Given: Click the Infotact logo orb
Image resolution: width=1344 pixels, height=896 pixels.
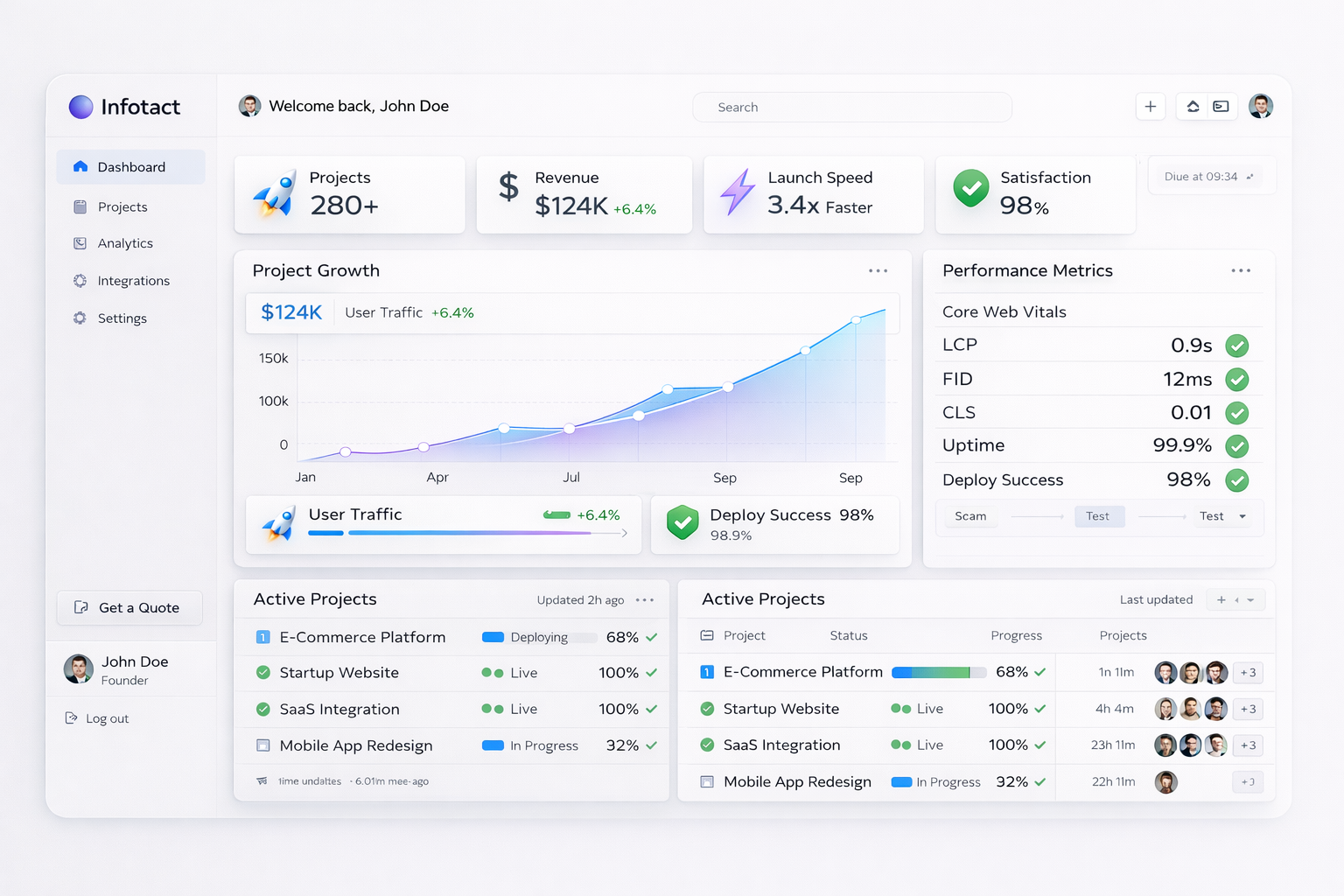Looking at the screenshot, I should pos(80,107).
